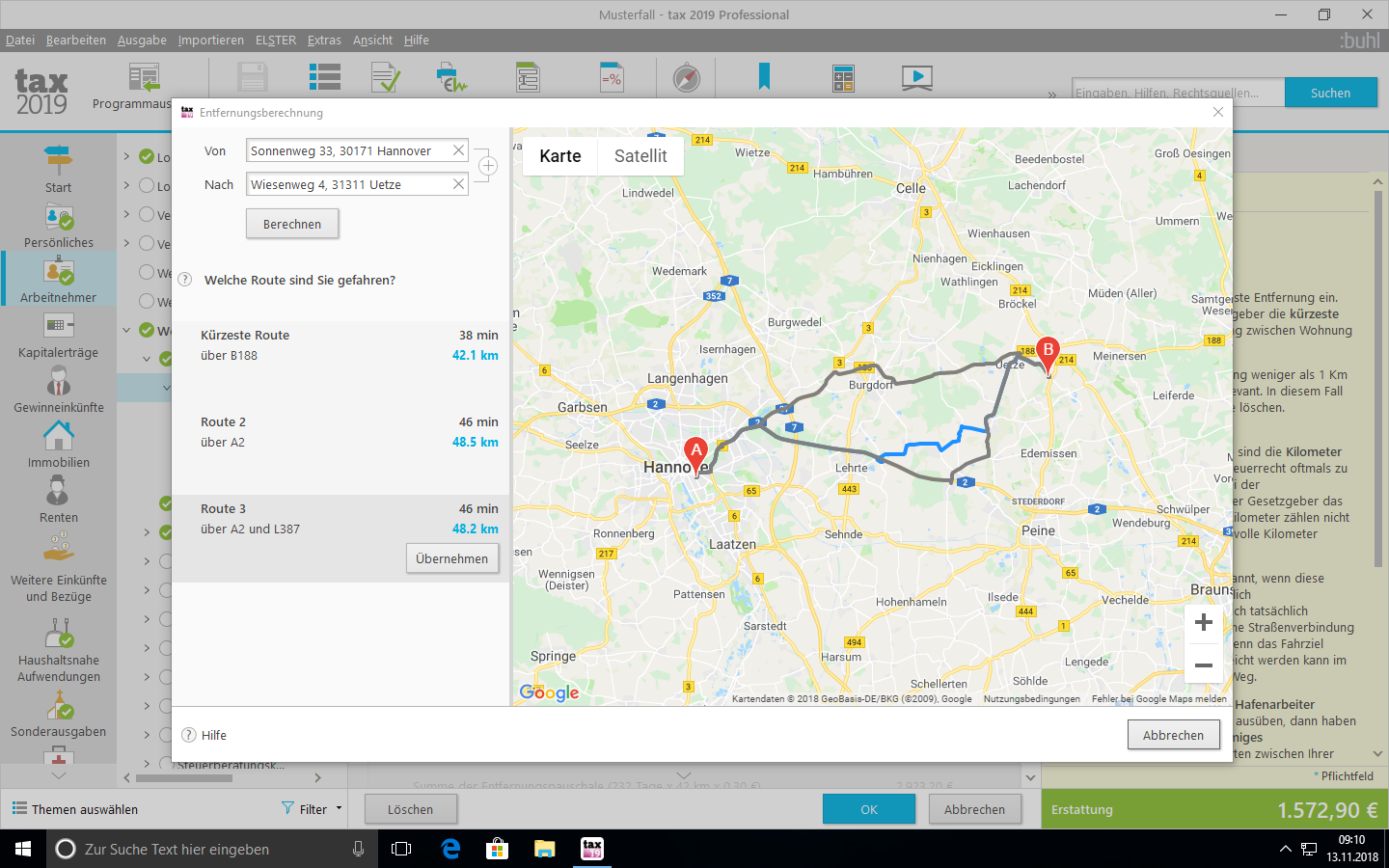
Task: Open the Hilfe link in dialog
Action: tap(204, 735)
